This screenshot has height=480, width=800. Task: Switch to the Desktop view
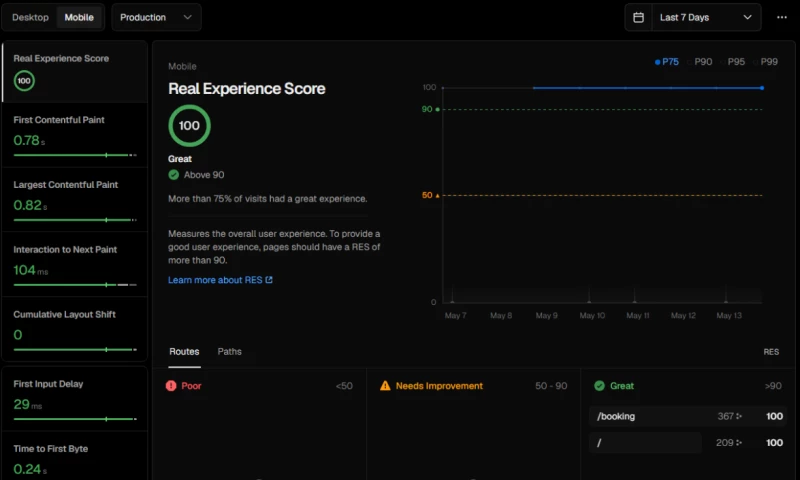(x=30, y=17)
